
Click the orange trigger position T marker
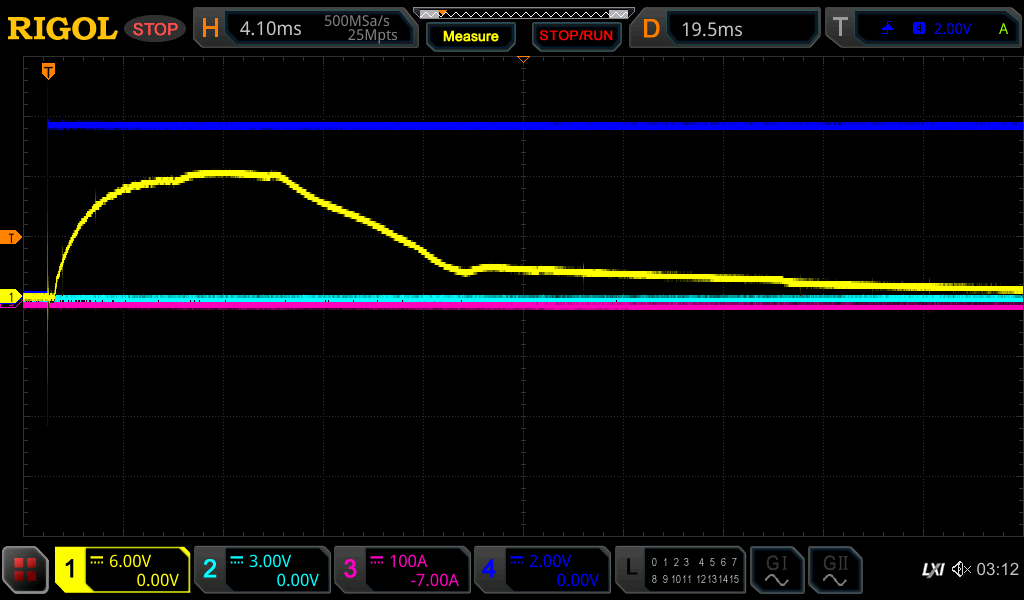point(47,71)
